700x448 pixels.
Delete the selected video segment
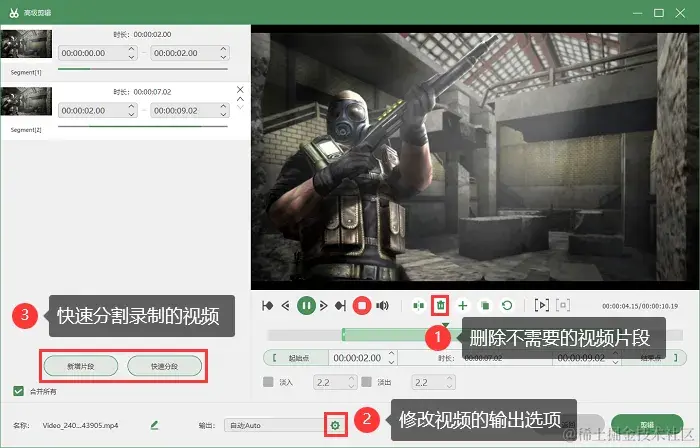441,306
